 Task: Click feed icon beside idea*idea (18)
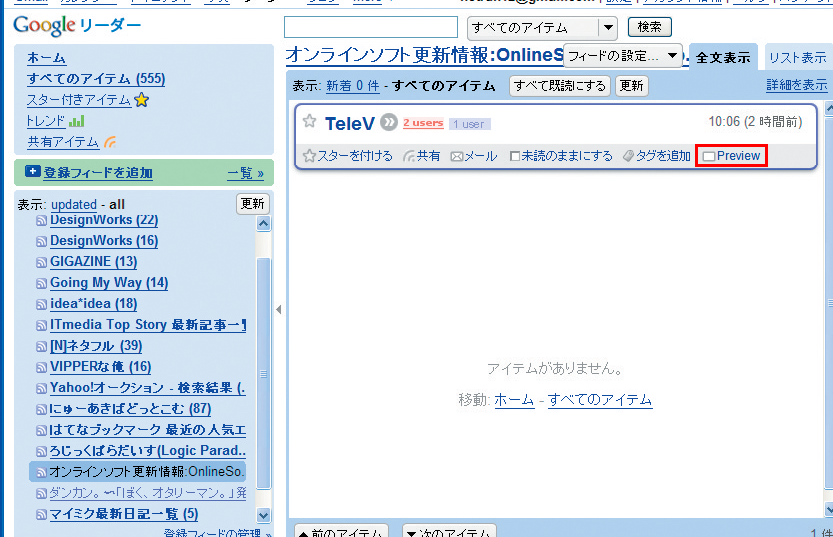pos(41,304)
